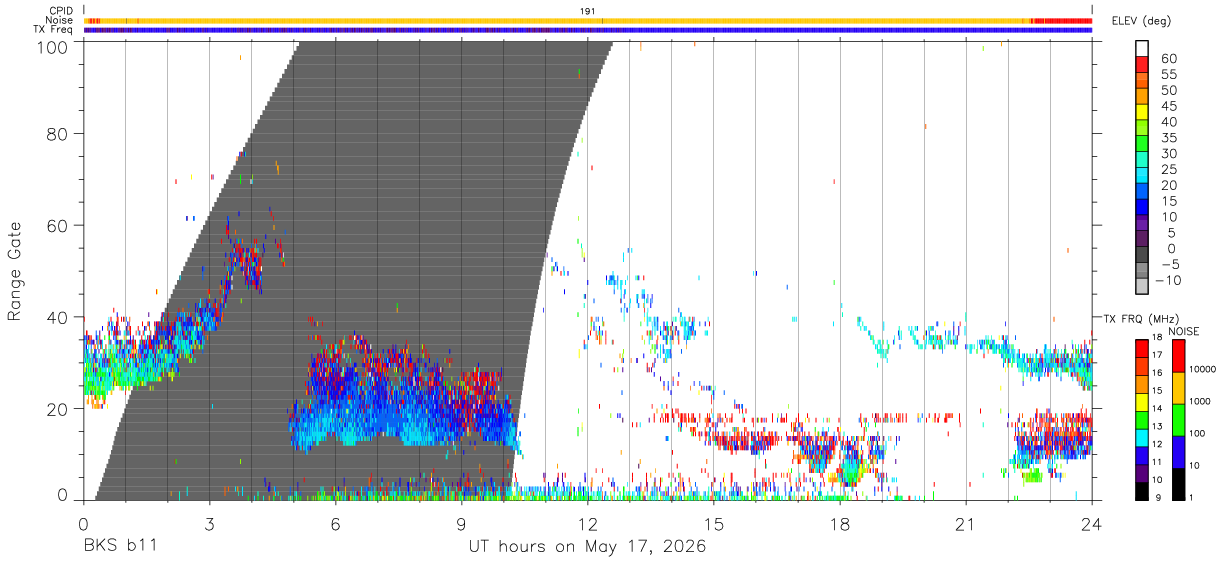The width and height of the screenshot is (1228, 567).
Task: Select the CPID value 191
Action: click(588, 11)
